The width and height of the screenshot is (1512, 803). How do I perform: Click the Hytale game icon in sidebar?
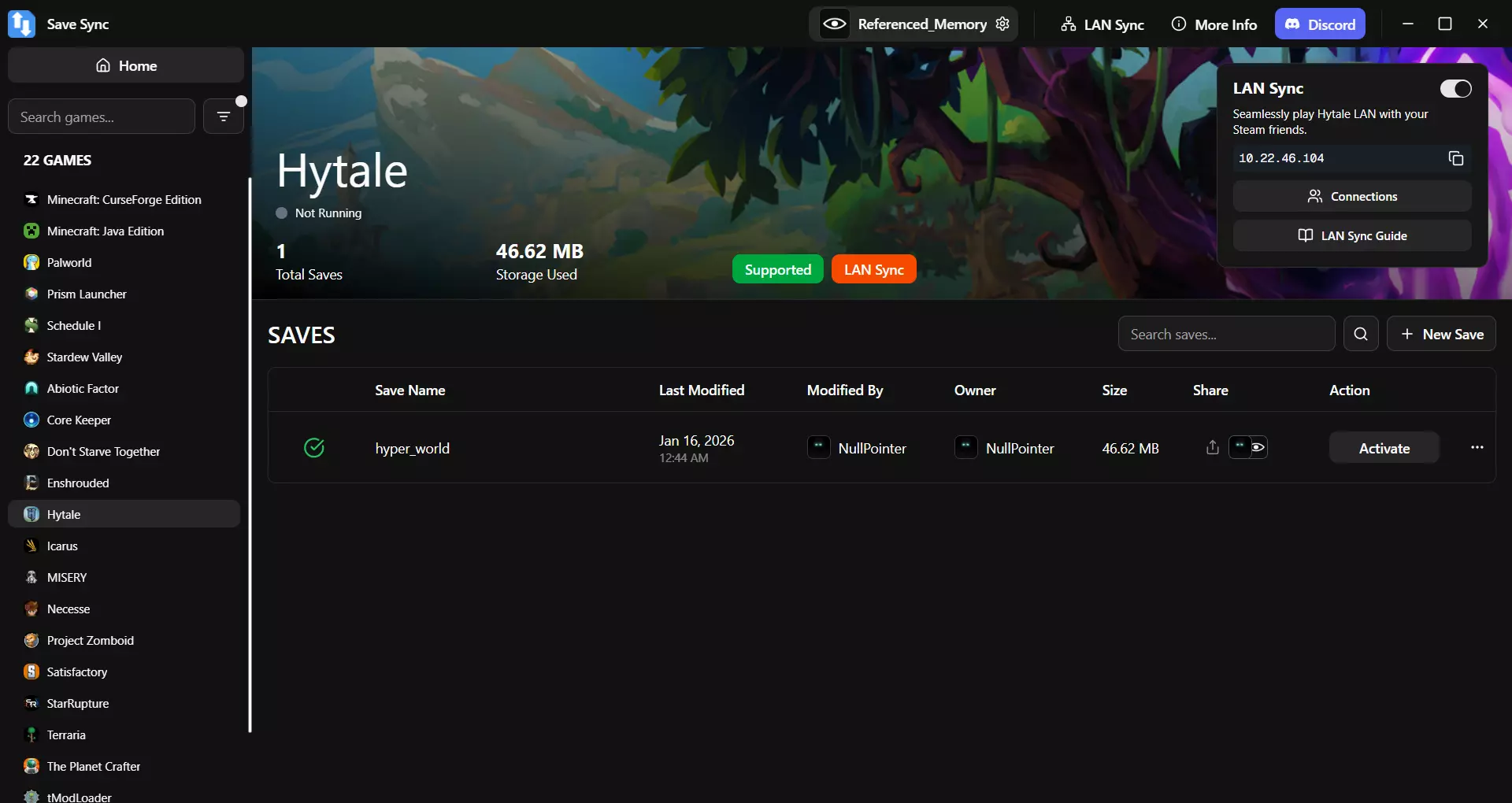[31, 514]
